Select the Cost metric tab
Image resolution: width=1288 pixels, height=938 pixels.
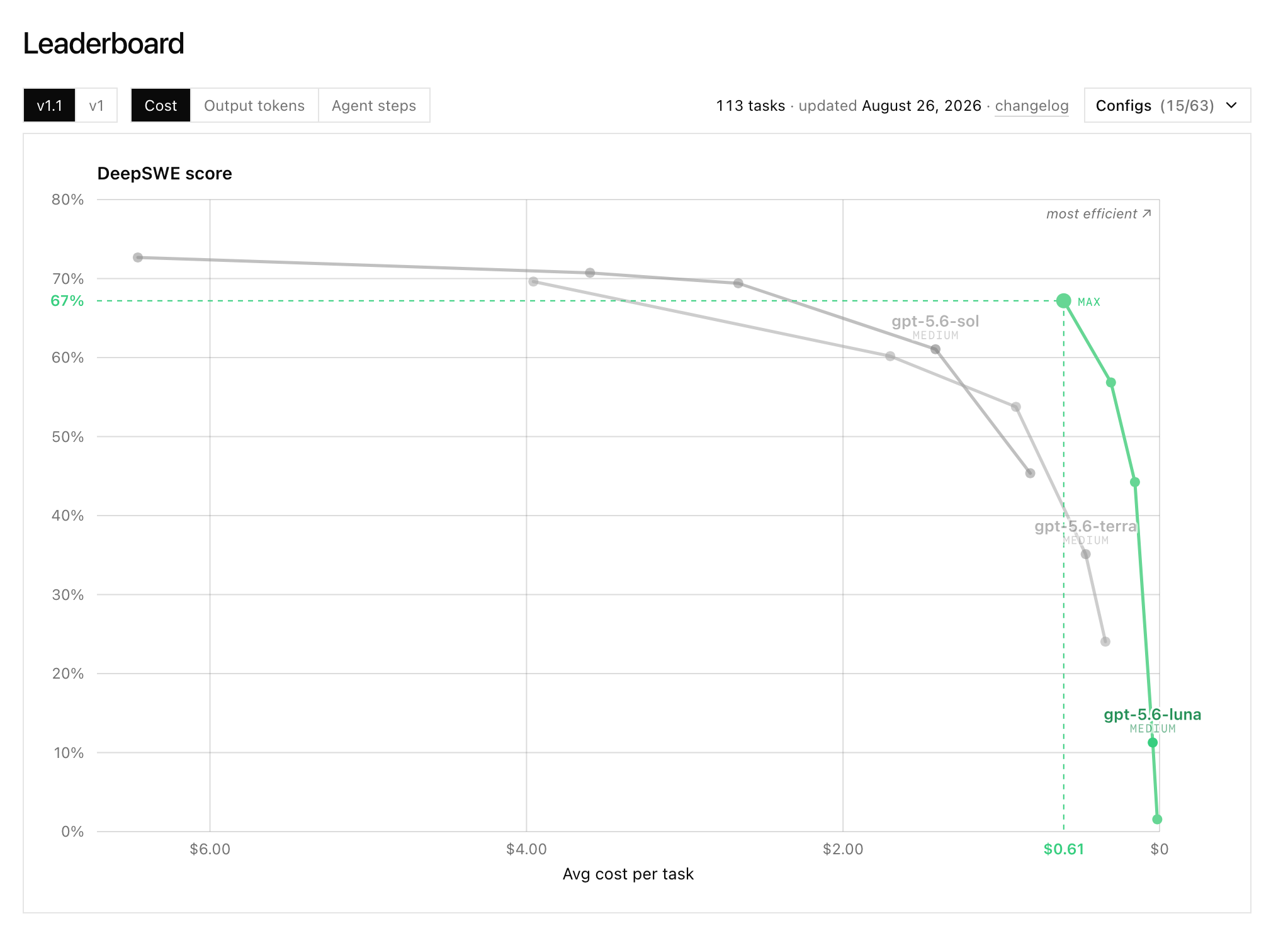pyautogui.click(x=161, y=105)
